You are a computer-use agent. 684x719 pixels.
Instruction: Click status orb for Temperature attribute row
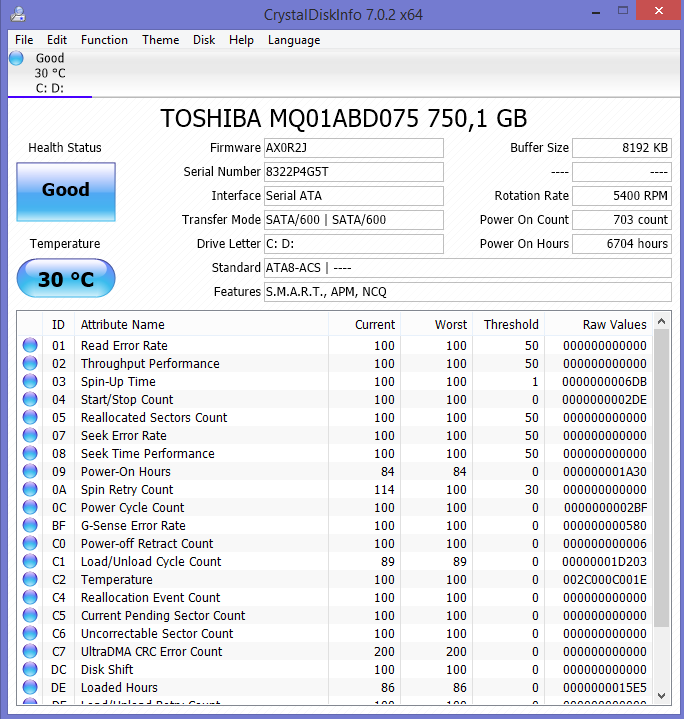tap(30, 579)
